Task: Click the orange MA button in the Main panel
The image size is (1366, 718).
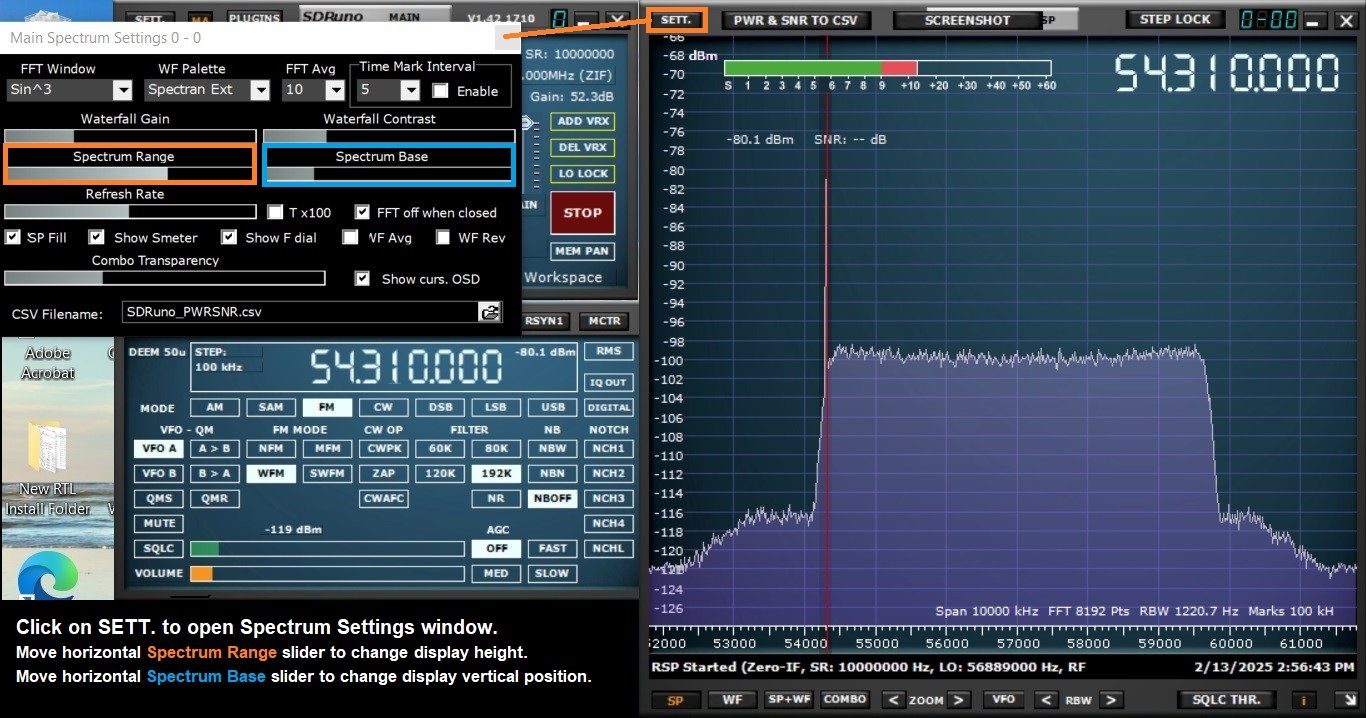Action: 200,18
